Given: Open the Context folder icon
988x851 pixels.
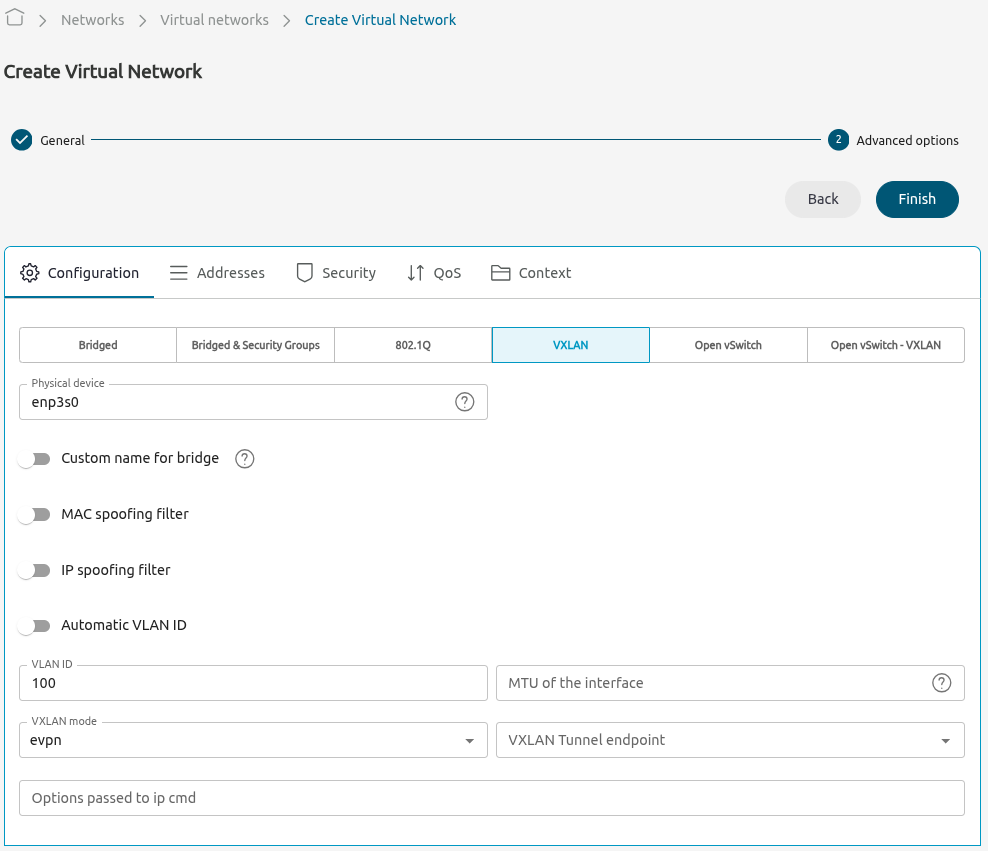Looking at the screenshot, I should [x=500, y=272].
